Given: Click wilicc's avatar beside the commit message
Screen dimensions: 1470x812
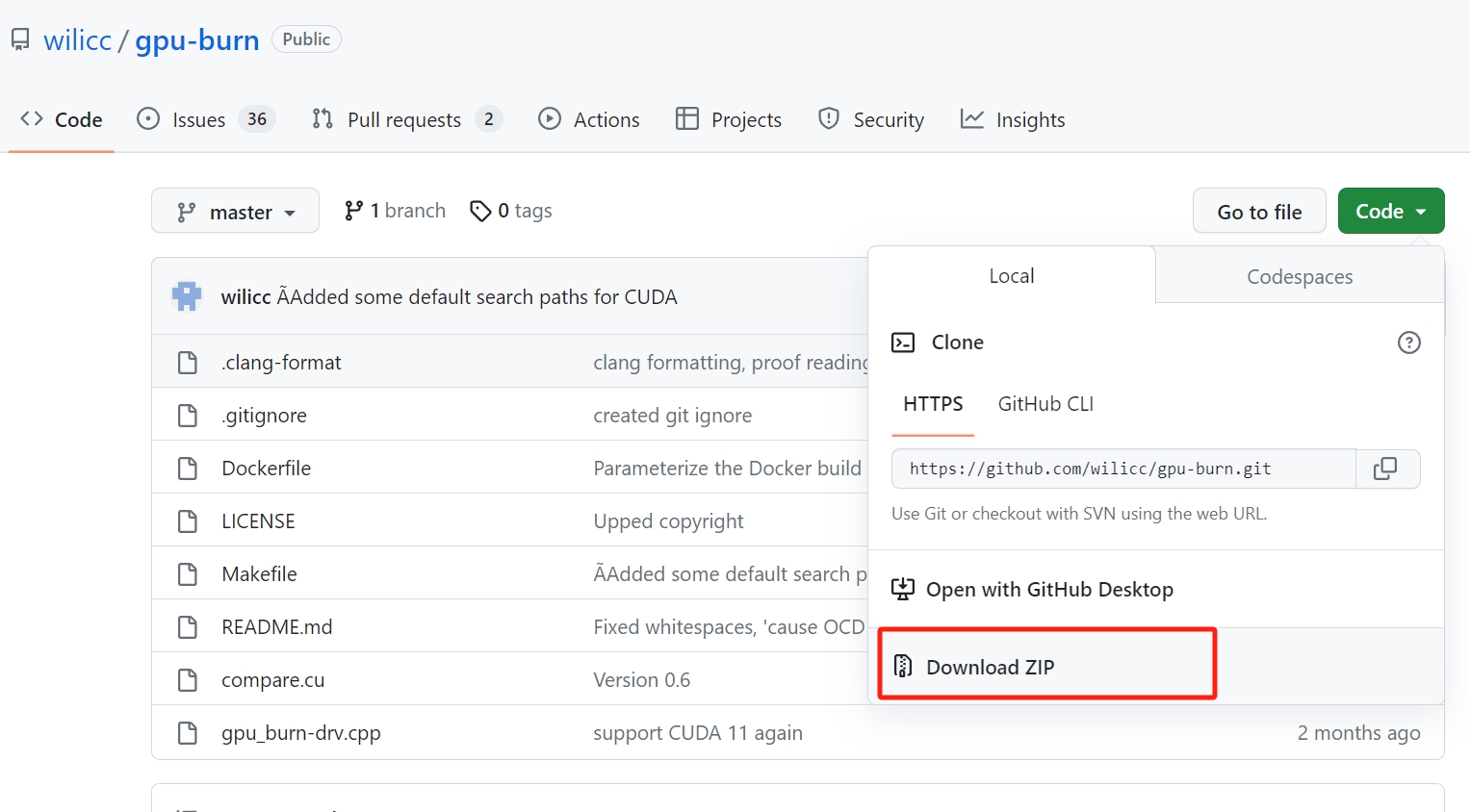Looking at the screenshot, I should pyautogui.click(x=186, y=295).
